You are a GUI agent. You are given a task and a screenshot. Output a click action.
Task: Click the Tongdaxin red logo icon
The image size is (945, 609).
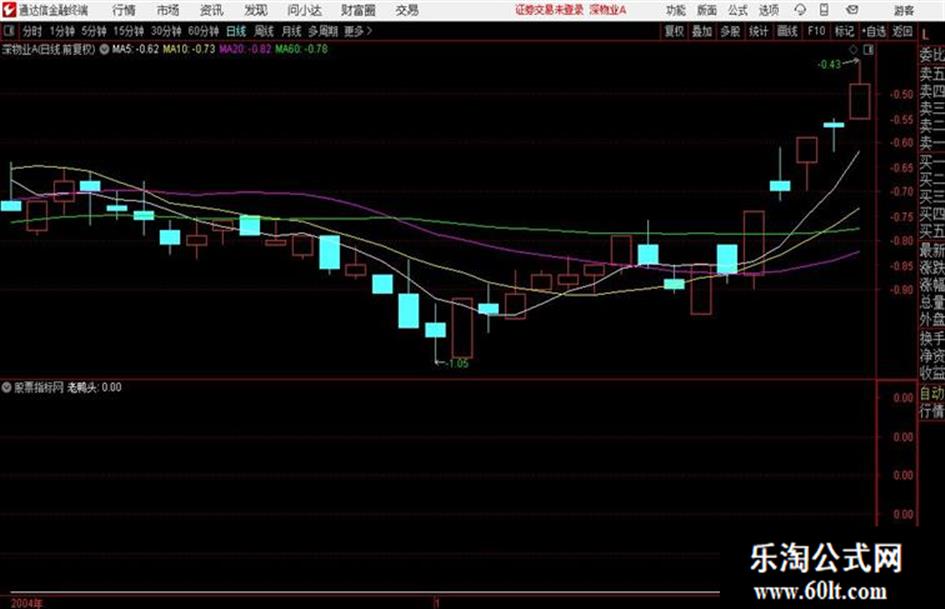(9, 10)
